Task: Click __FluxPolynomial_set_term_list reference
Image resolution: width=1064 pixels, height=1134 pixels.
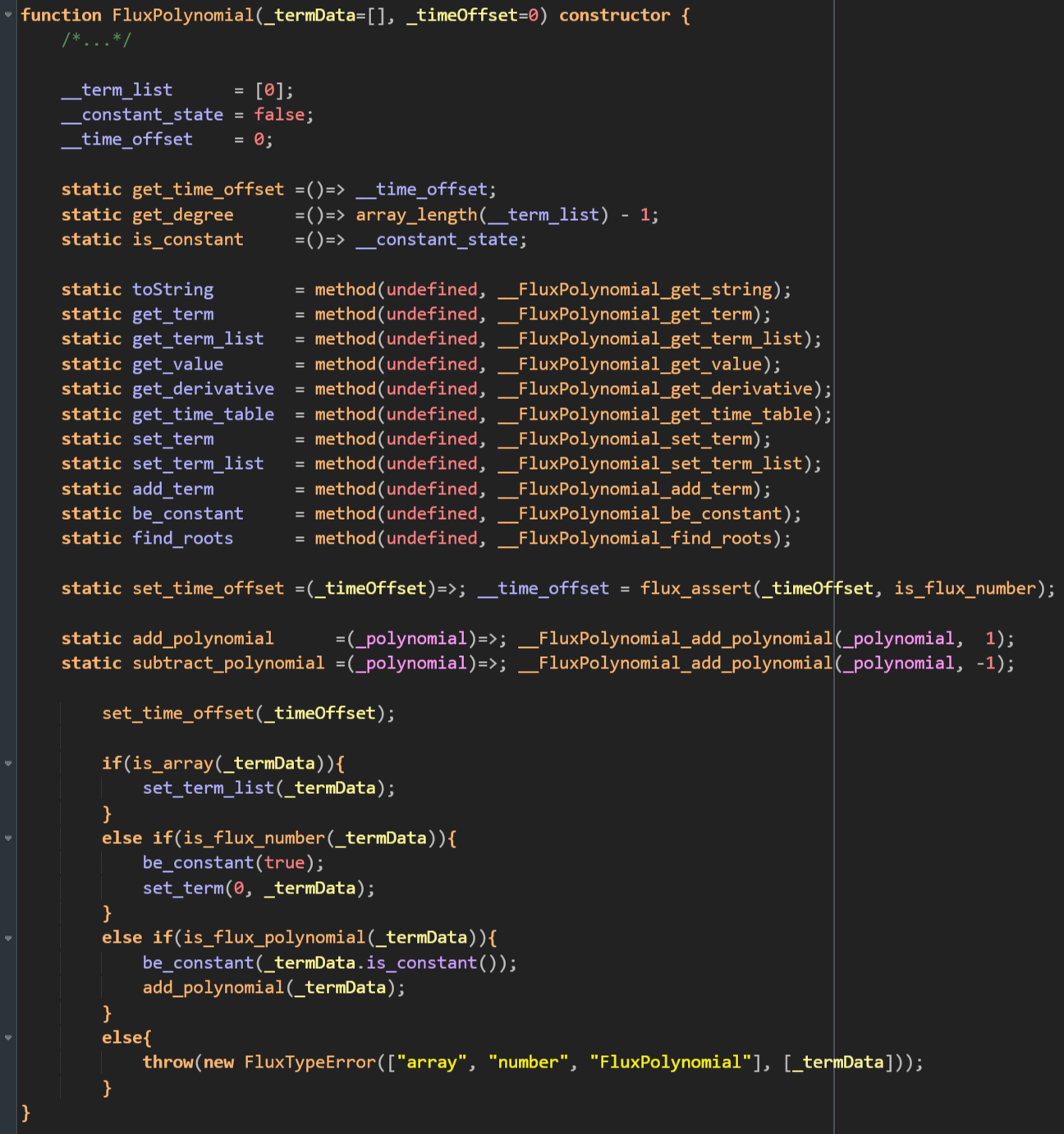Action: (x=650, y=463)
